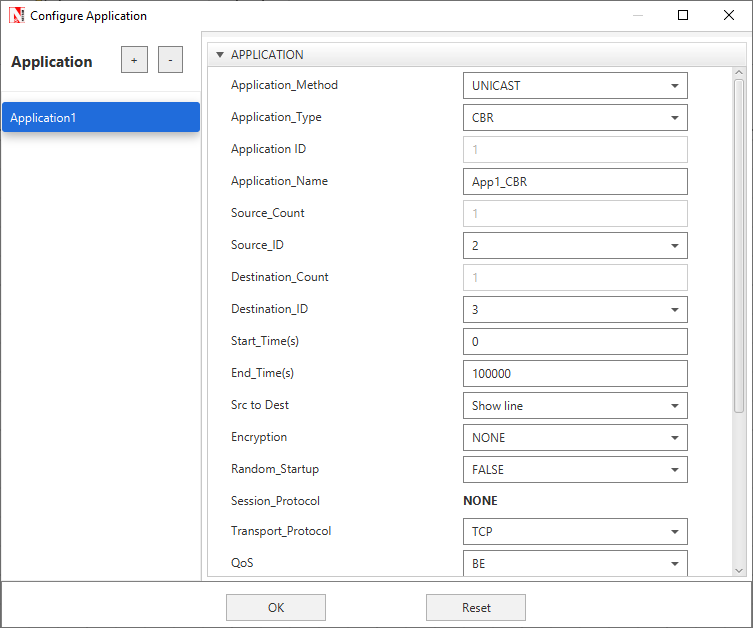753x628 pixels.
Task: Open the Application_Type CBR dropdown
Action: (575, 118)
